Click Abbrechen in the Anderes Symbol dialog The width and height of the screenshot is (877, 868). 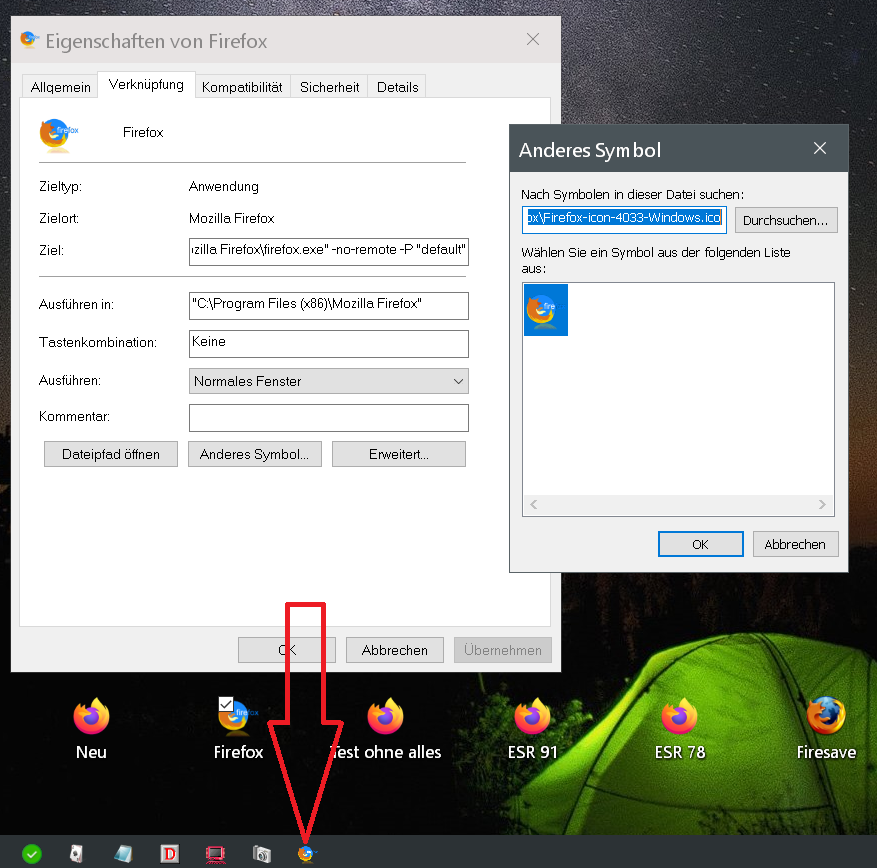[795, 544]
